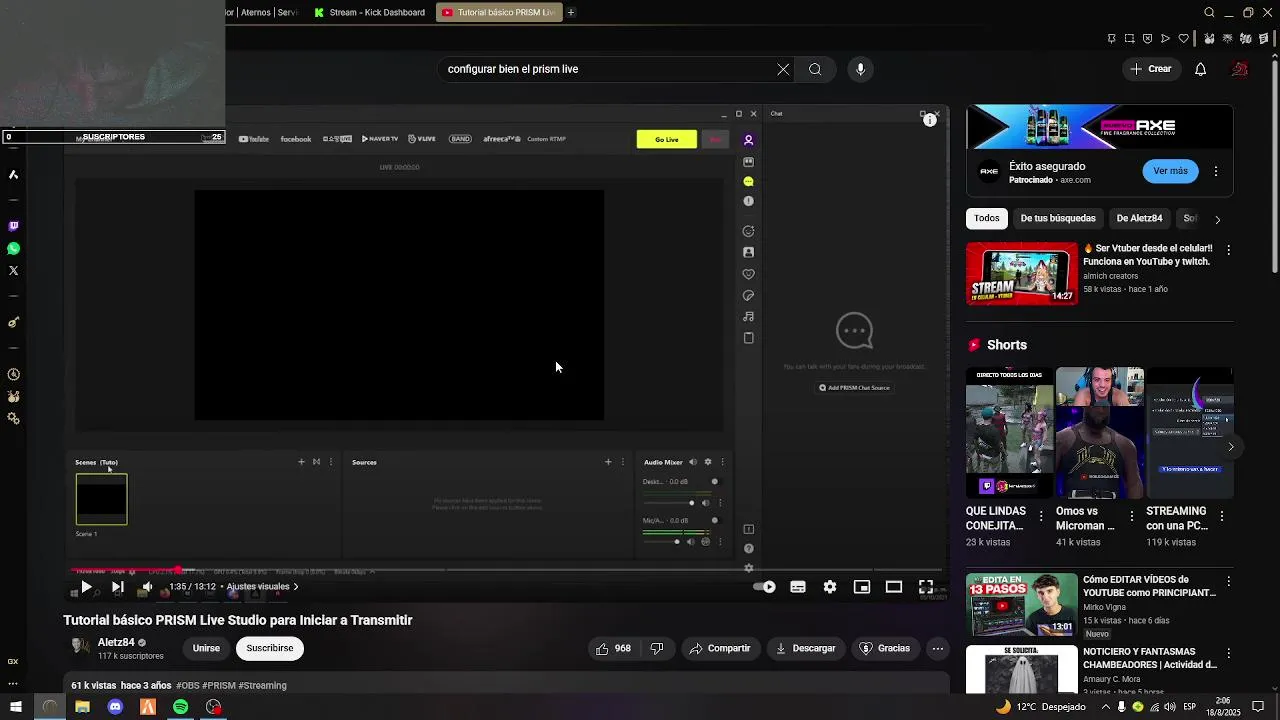
Task: Click the YouTube search magnifier button
Action: click(815, 69)
